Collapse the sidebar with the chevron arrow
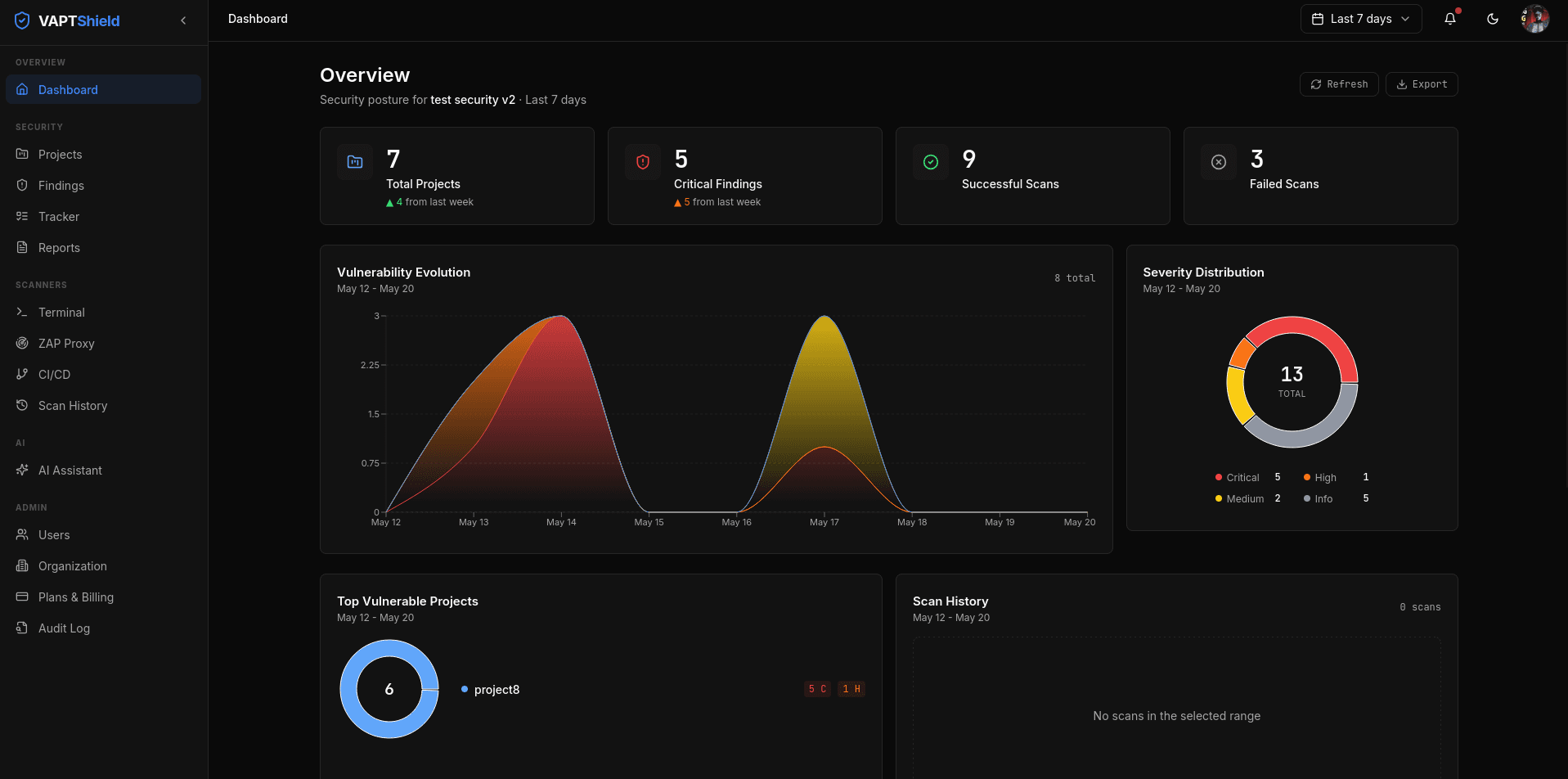1568x779 pixels. pyautogui.click(x=183, y=20)
